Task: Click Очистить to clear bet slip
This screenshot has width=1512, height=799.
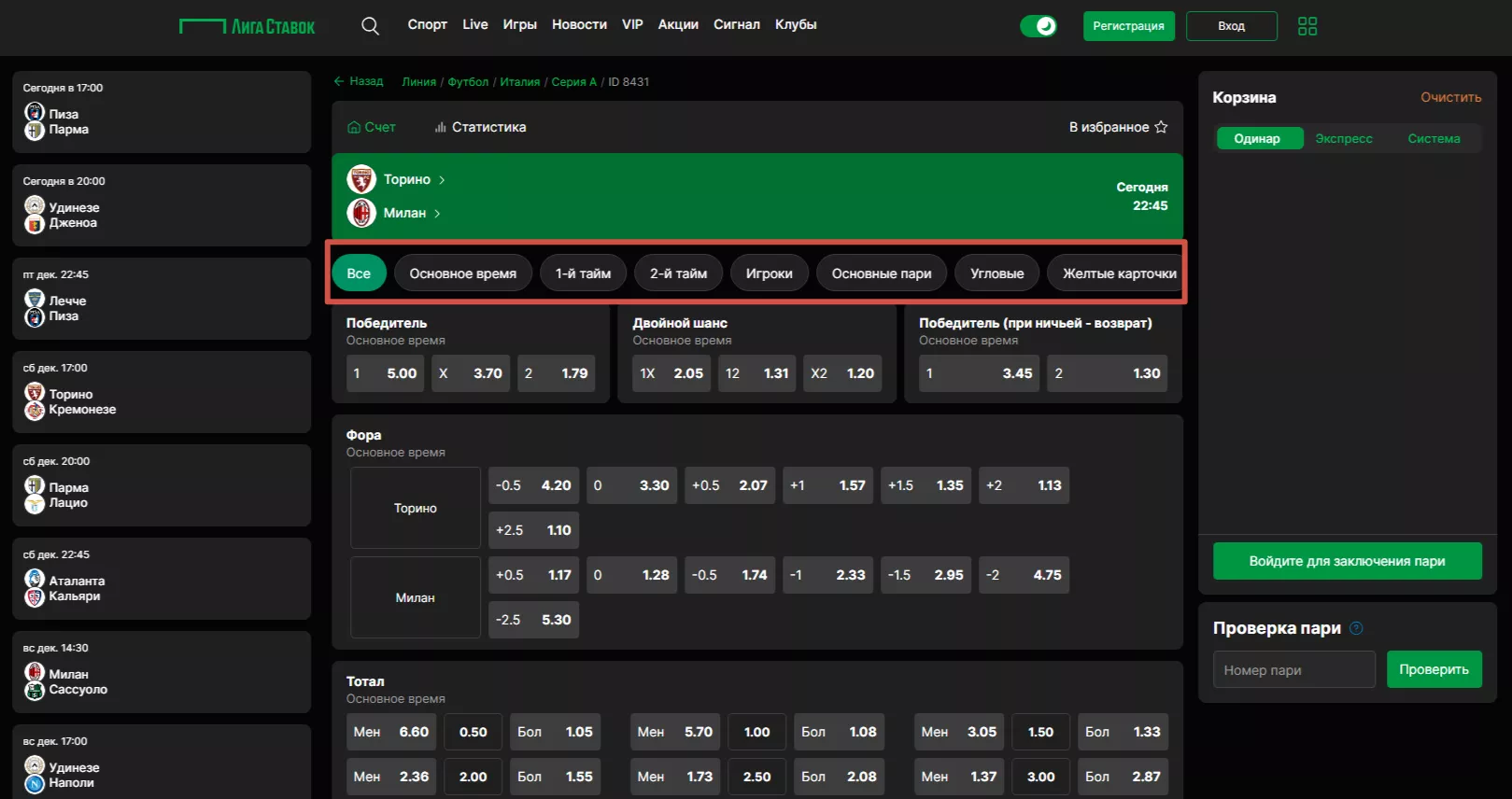Action: (1450, 97)
